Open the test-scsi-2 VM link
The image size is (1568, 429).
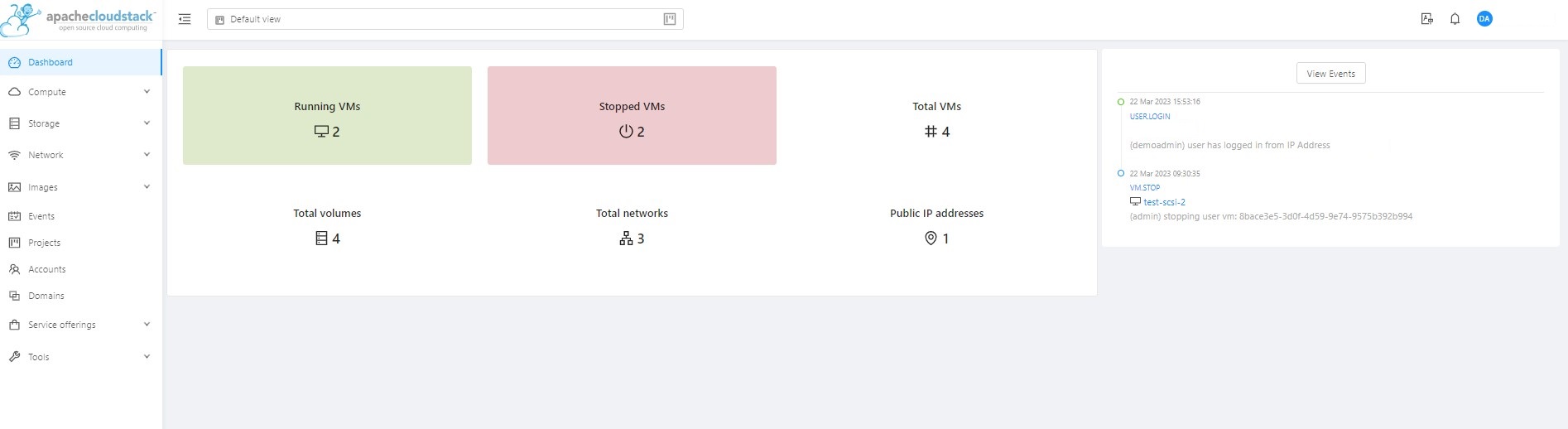click(x=1164, y=202)
